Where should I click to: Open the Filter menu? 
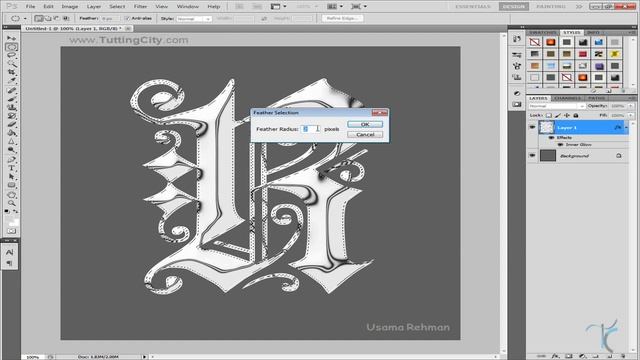[140, 7]
